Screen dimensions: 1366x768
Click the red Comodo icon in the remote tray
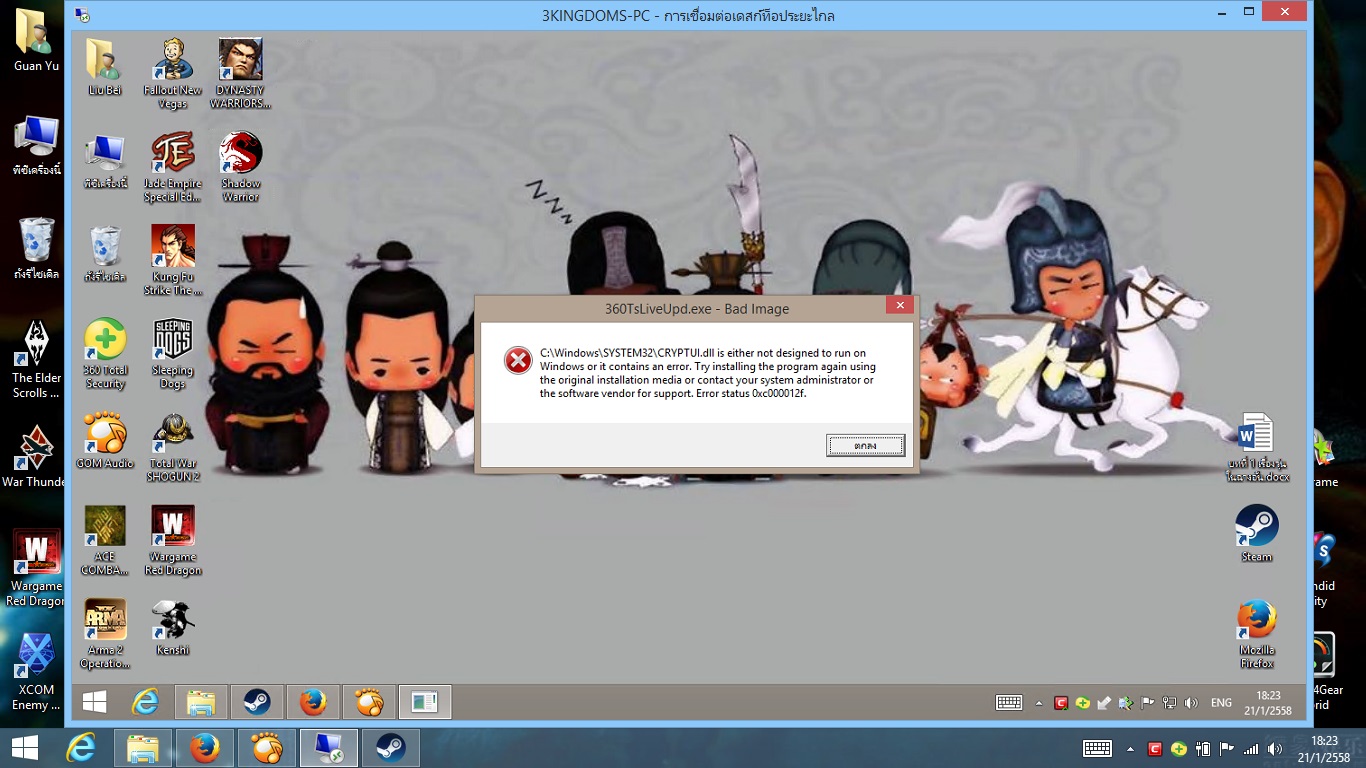(x=1062, y=703)
